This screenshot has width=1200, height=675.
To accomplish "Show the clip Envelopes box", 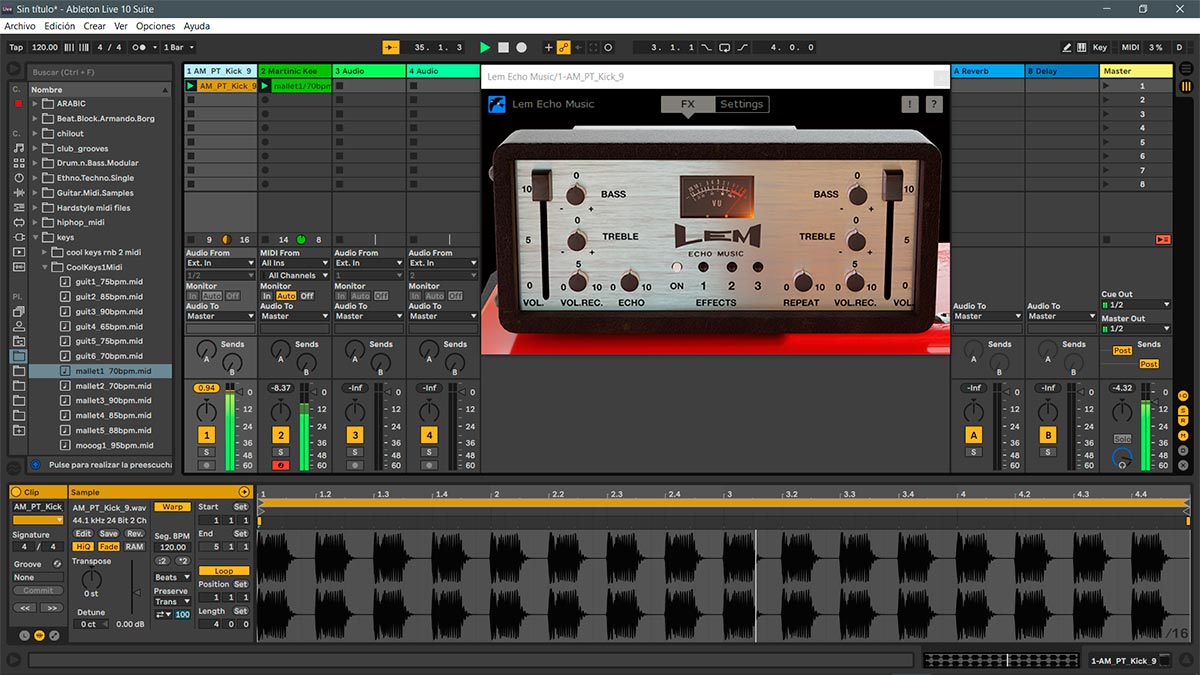I will coord(53,635).
